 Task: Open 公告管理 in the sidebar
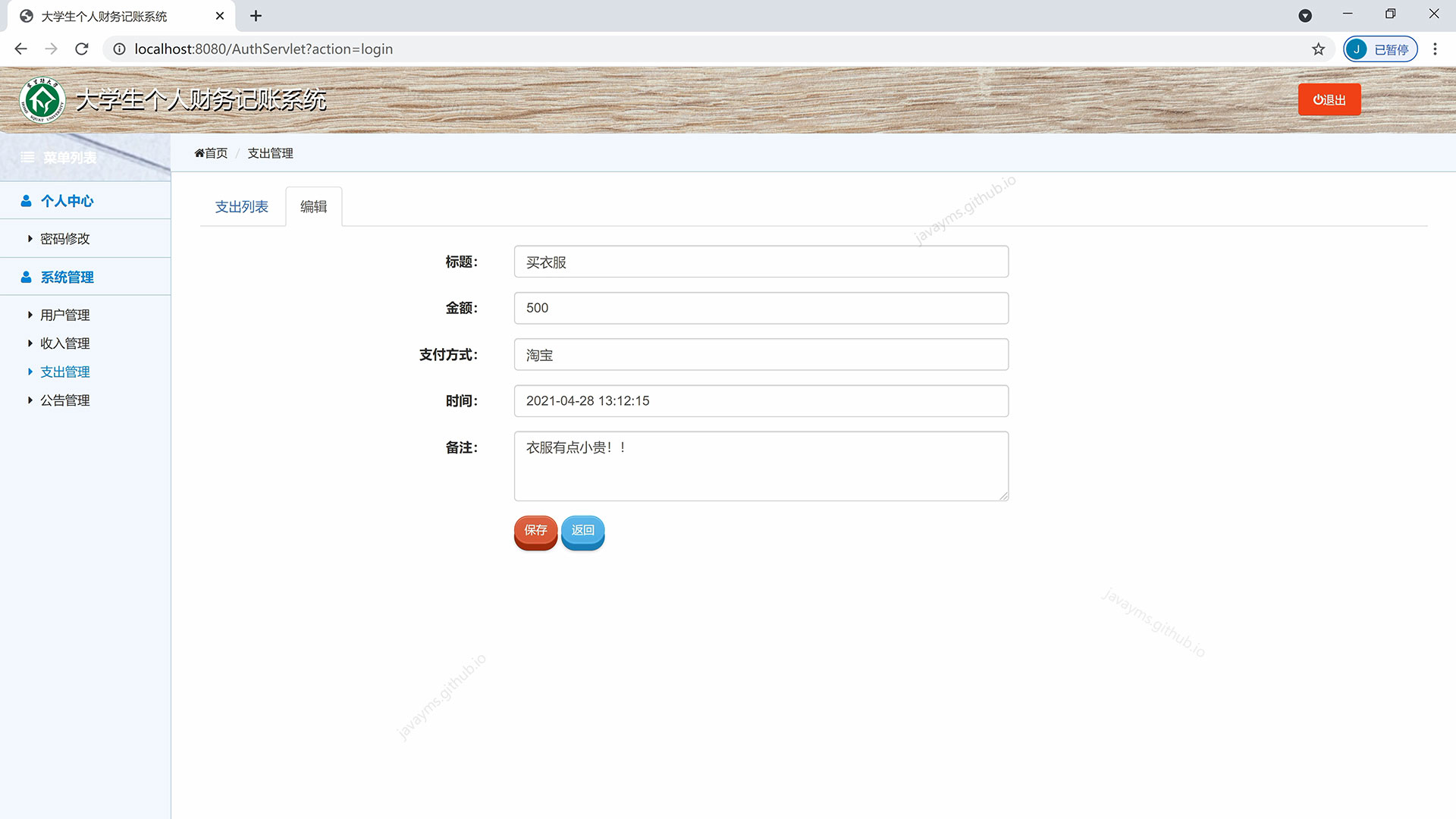(64, 400)
